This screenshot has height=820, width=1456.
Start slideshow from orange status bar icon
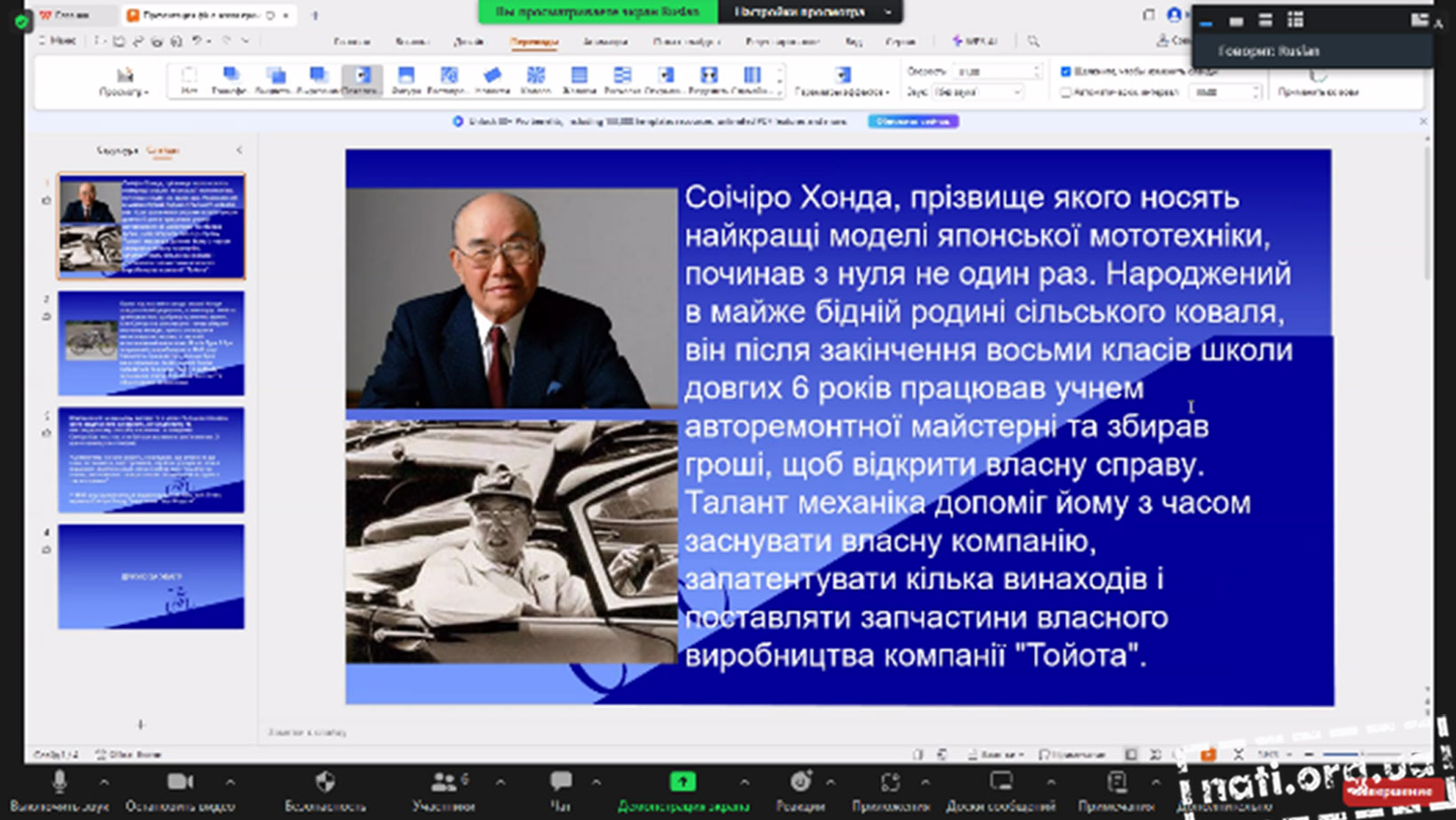(x=1208, y=755)
